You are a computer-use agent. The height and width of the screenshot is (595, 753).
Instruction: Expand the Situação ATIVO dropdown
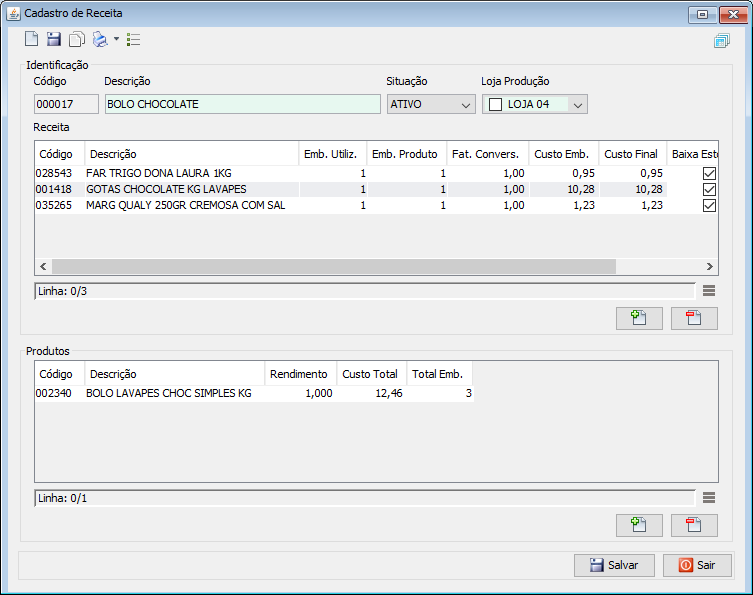(x=465, y=105)
